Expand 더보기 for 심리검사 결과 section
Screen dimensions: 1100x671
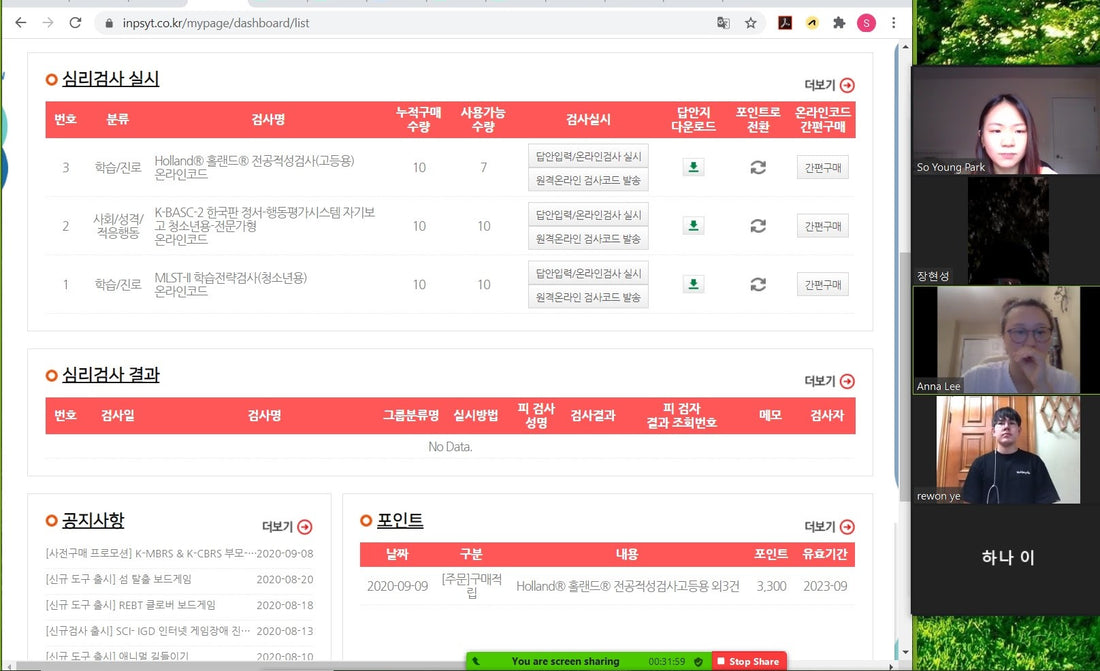tap(829, 381)
